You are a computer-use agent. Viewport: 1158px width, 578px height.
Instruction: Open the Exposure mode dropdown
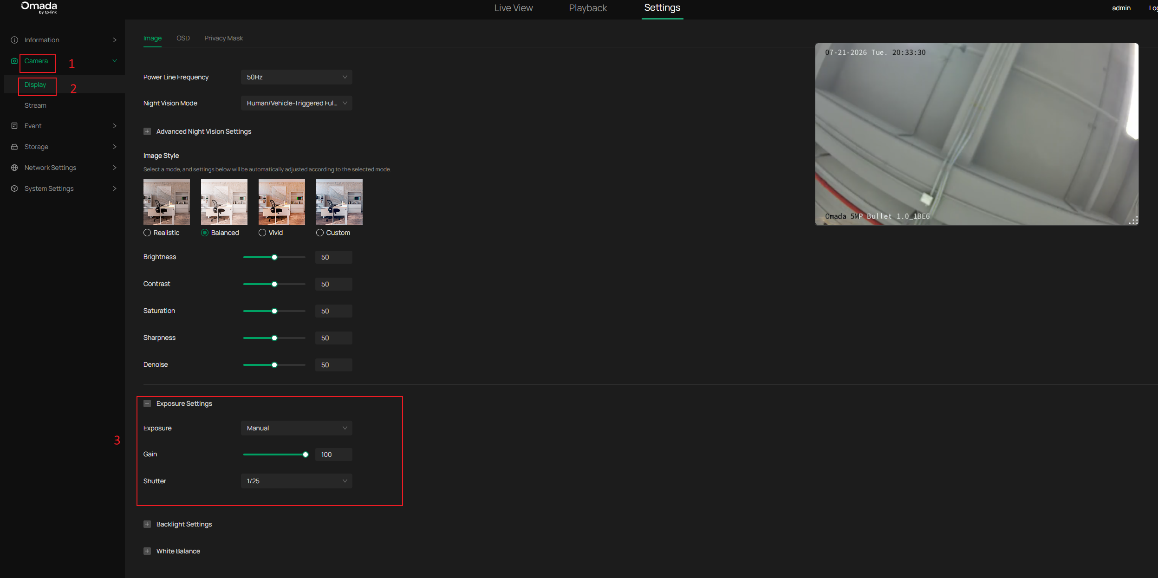click(x=296, y=428)
